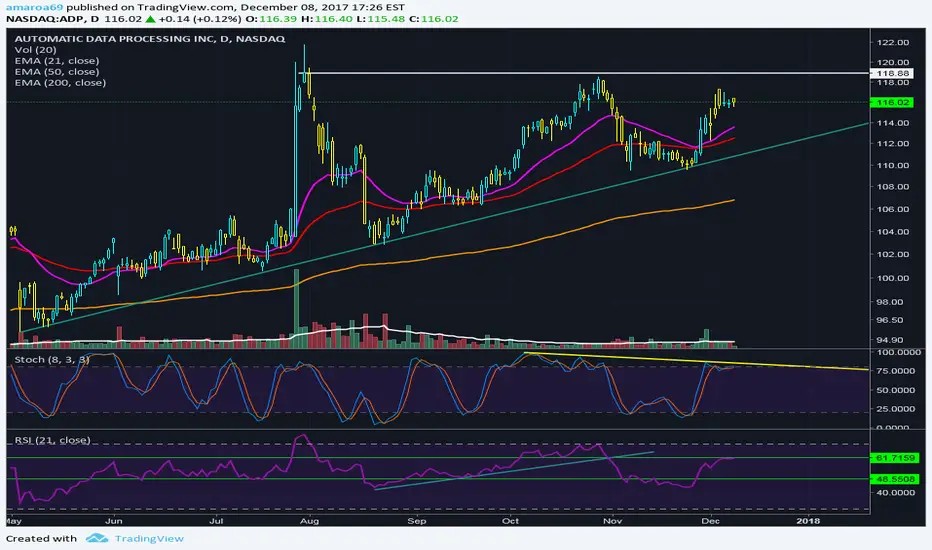
Task: Click the Aug label on time axis
Action: (309, 521)
